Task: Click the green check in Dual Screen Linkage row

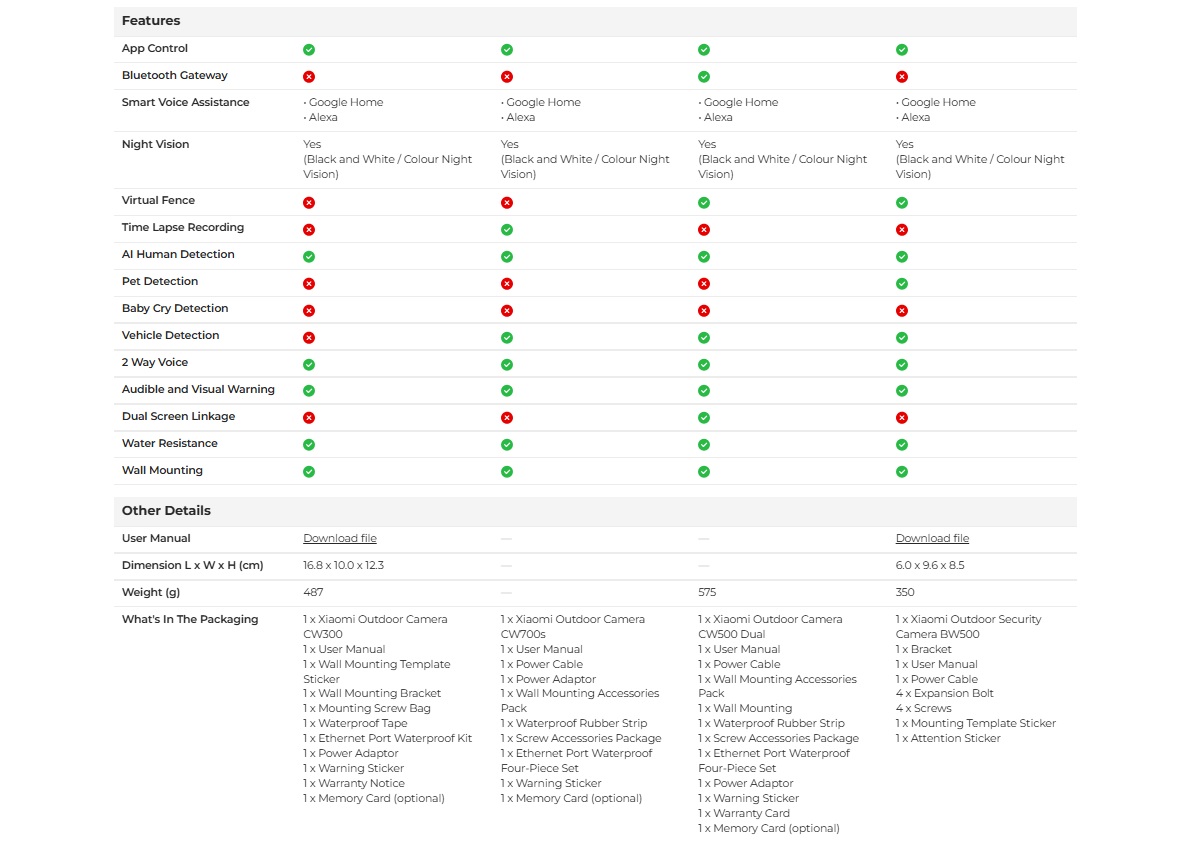Action: pyautogui.click(x=704, y=418)
